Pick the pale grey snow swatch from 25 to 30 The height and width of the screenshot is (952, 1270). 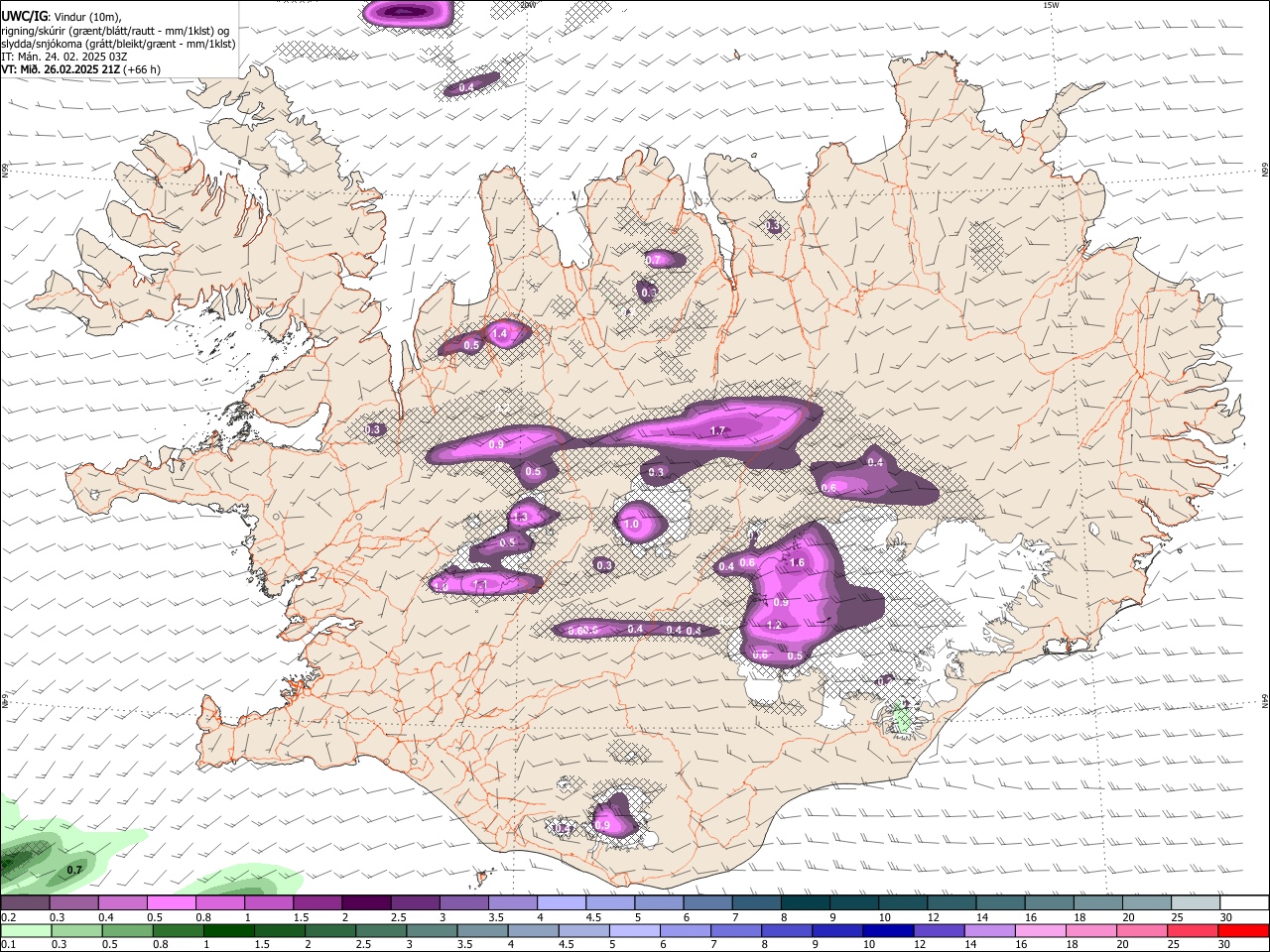(1196, 903)
